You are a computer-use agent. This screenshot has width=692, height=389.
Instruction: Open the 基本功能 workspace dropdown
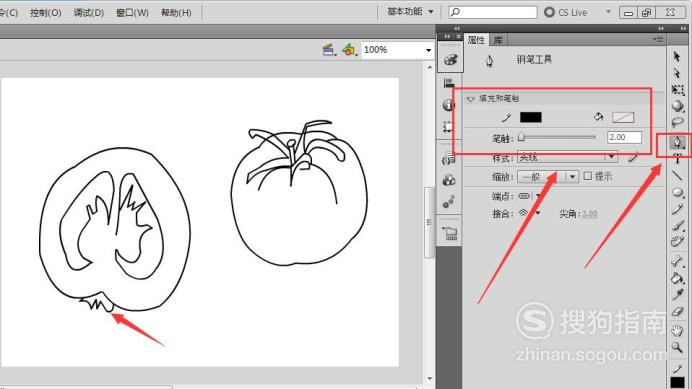pyautogui.click(x=410, y=12)
